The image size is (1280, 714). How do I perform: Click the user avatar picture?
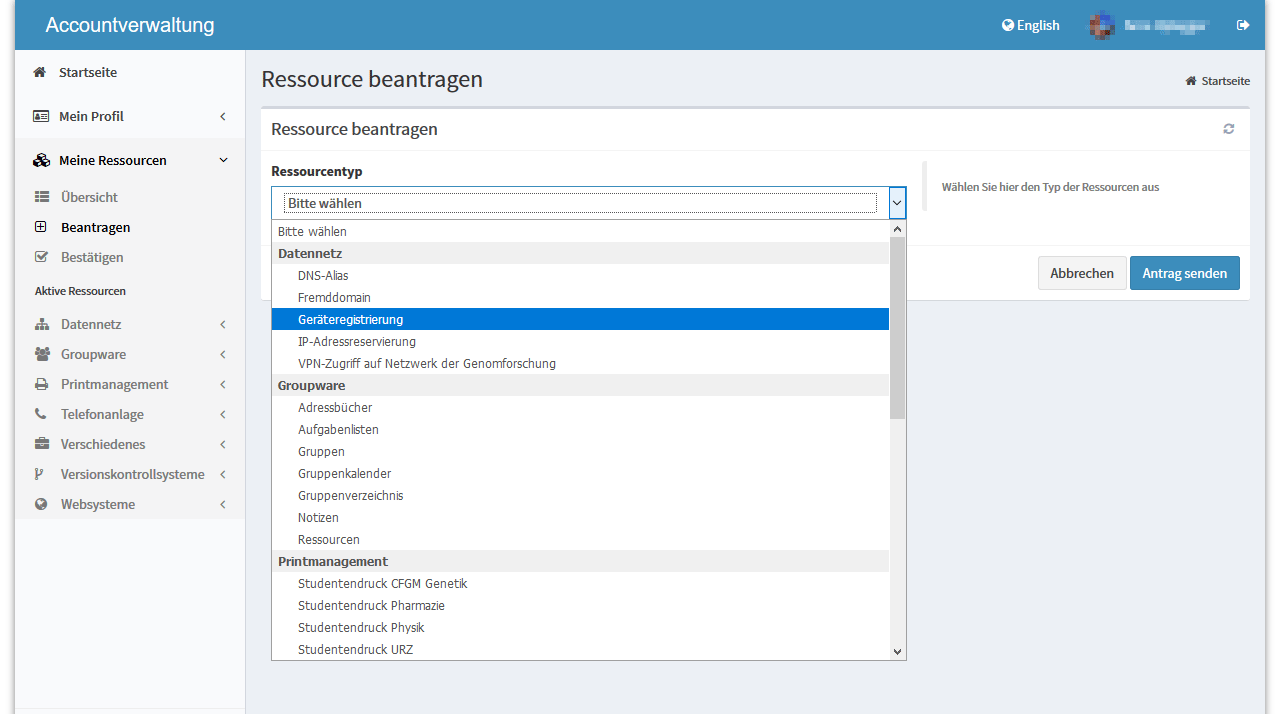tap(1101, 25)
